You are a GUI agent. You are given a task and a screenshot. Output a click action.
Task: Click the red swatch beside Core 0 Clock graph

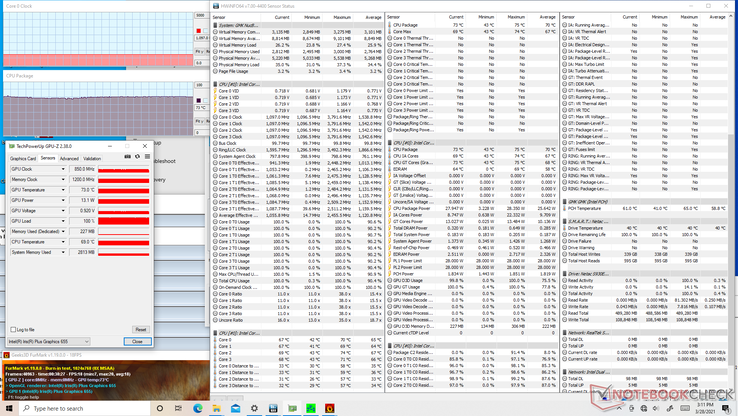click(199, 31)
